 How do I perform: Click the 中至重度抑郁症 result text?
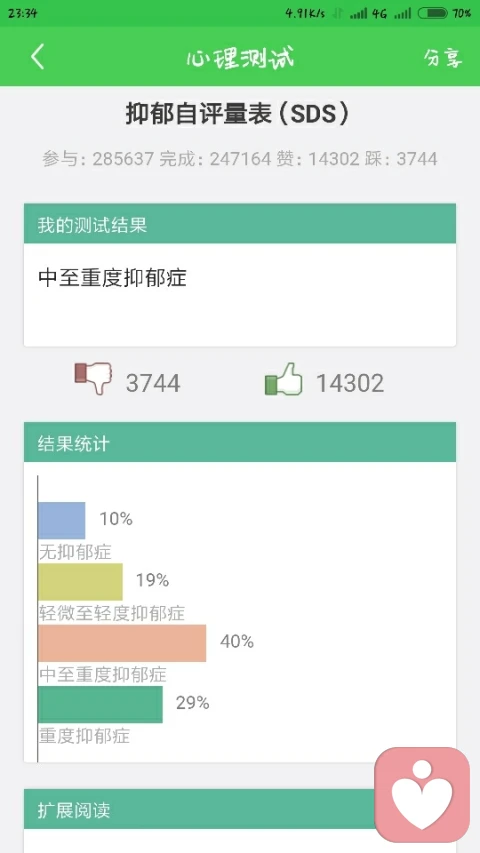click(x=112, y=277)
